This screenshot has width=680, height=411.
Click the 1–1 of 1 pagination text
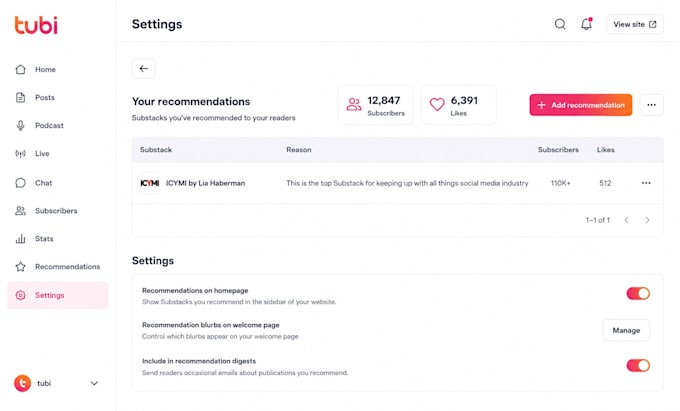point(598,220)
